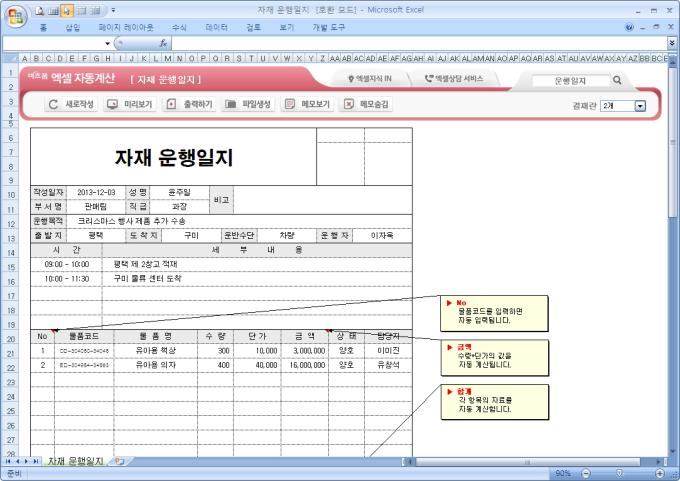Click the fx Insert Function icon
The height and width of the screenshot is (481, 680).
tap(163, 44)
